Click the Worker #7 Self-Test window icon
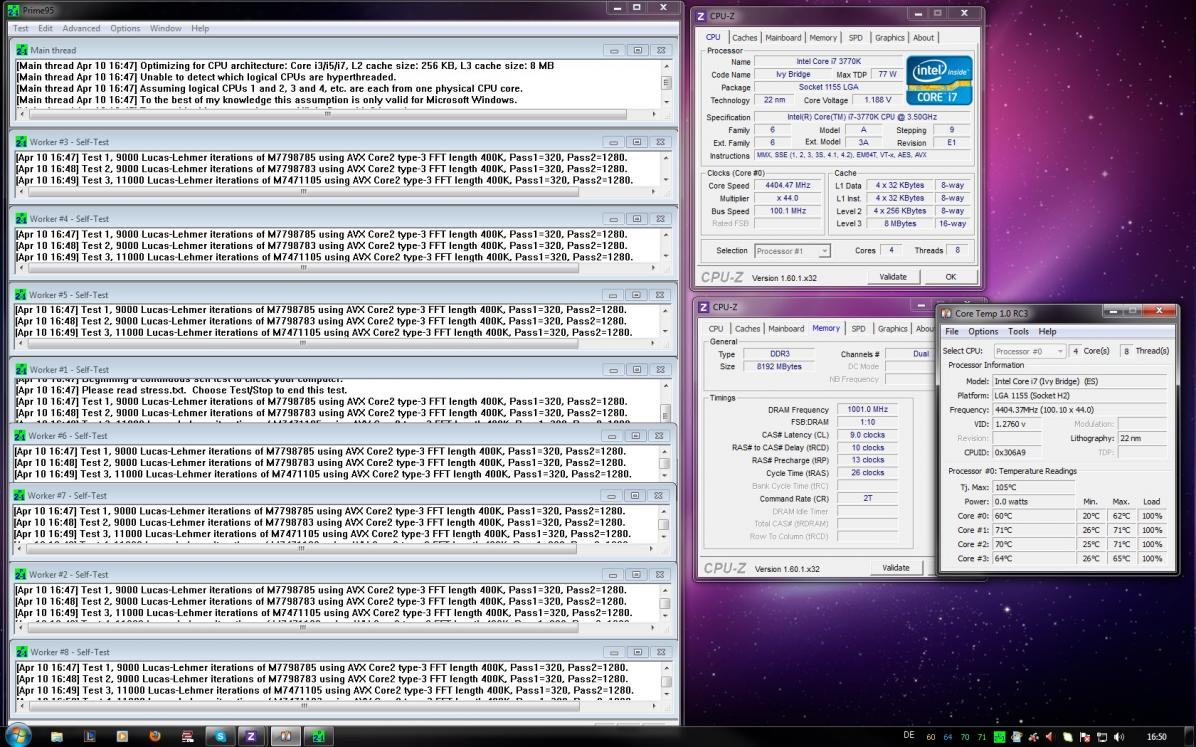 (x=20, y=495)
